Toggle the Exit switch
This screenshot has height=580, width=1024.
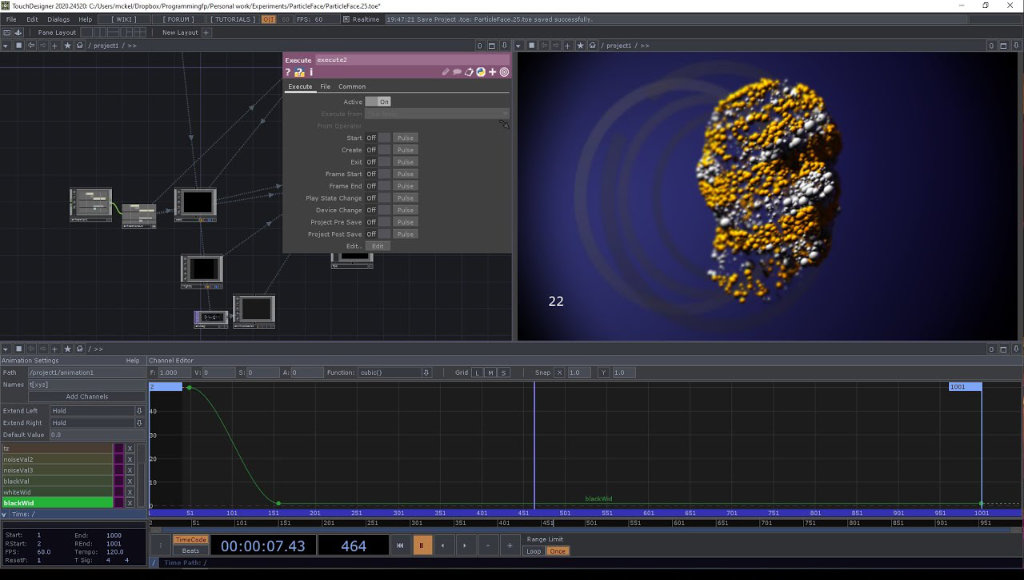pos(377,162)
